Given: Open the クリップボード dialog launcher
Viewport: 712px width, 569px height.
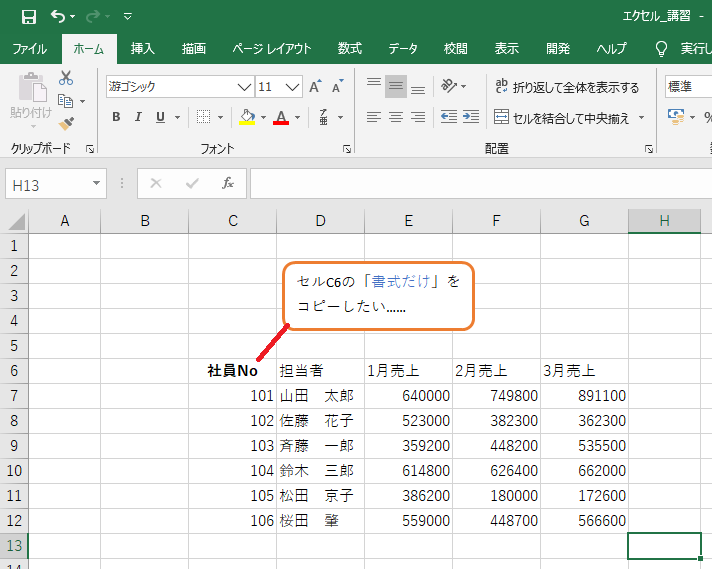Looking at the screenshot, I should pyautogui.click(x=90, y=149).
